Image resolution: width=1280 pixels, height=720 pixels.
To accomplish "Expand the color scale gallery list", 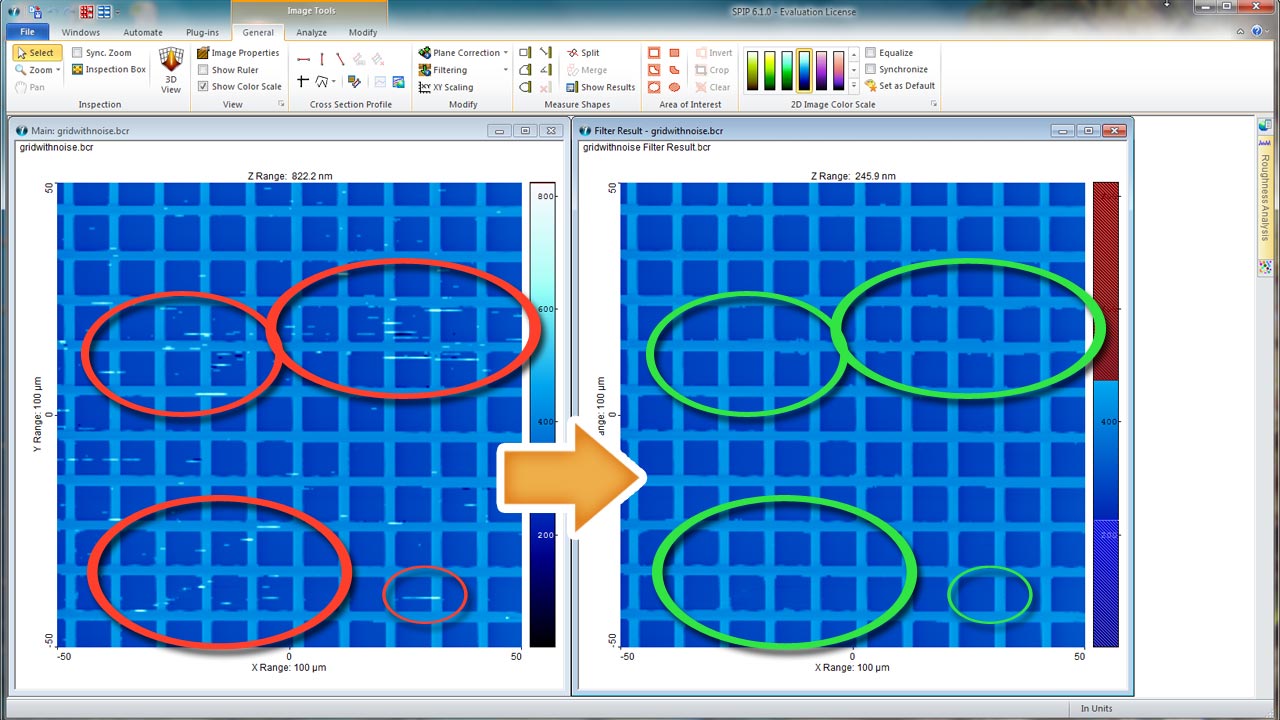I will pyautogui.click(x=853, y=86).
